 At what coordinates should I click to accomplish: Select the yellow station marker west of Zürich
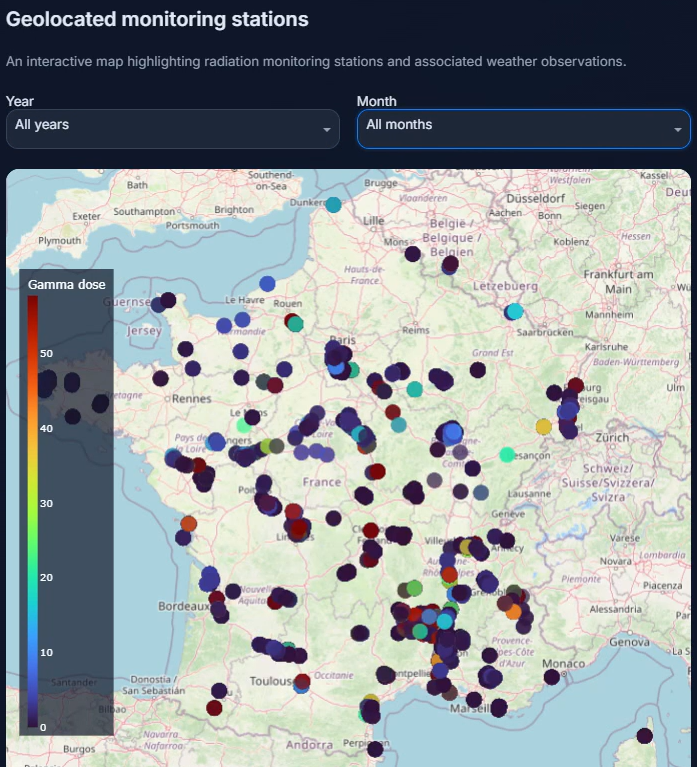pos(543,427)
